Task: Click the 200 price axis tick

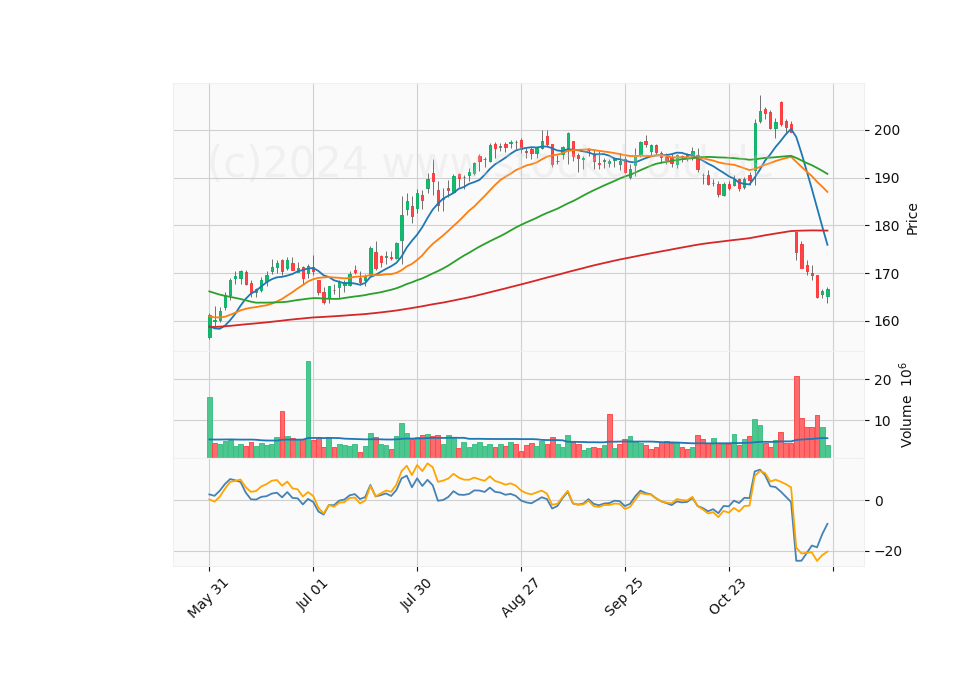Action: tap(887, 130)
